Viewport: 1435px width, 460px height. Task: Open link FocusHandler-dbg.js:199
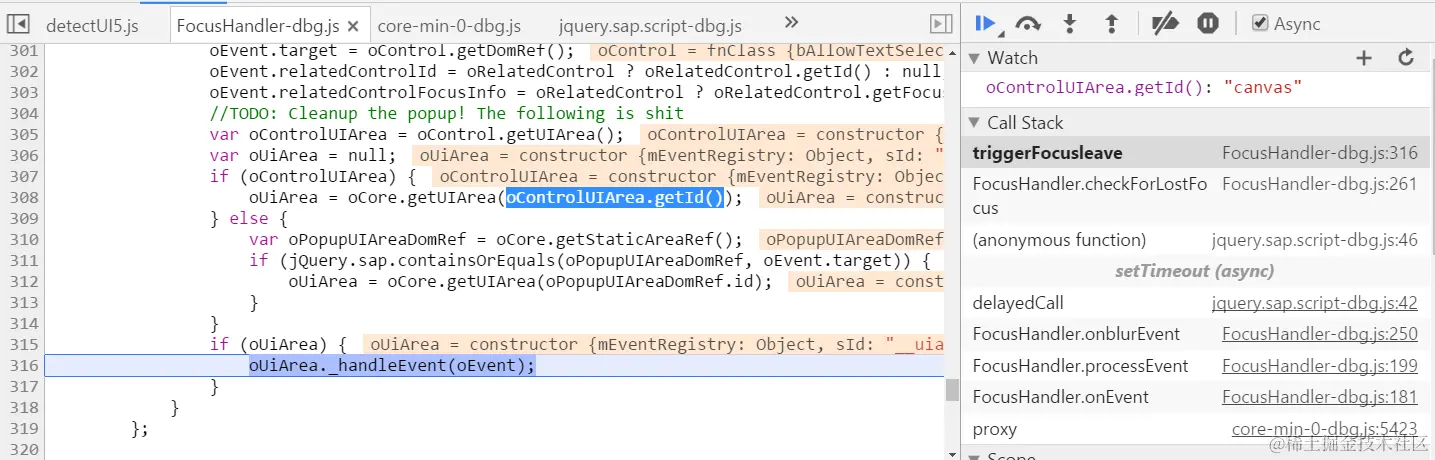1320,366
